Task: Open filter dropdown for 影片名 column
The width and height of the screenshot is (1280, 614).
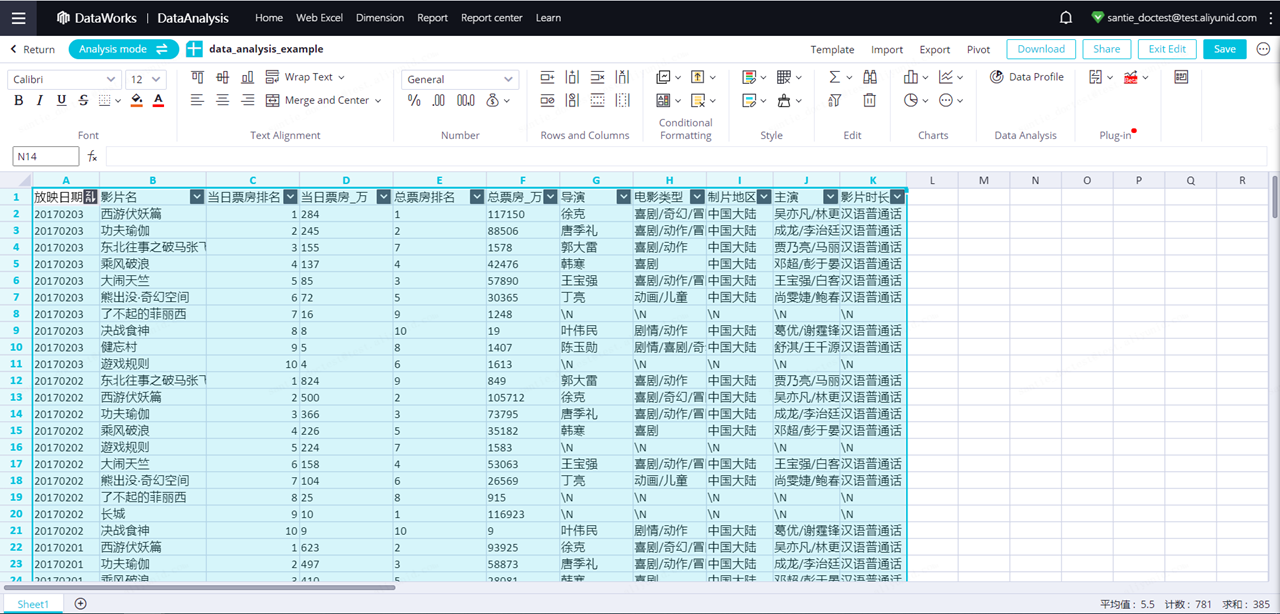Action: pyautogui.click(x=196, y=197)
